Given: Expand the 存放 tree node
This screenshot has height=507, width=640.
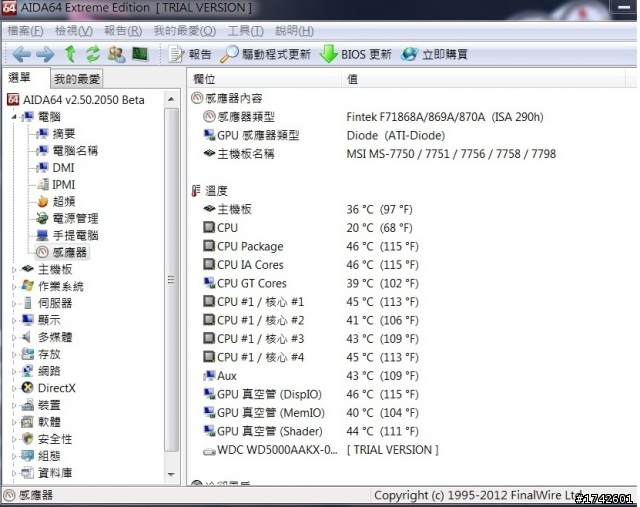Looking at the screenshot, I should click(14, 354).
